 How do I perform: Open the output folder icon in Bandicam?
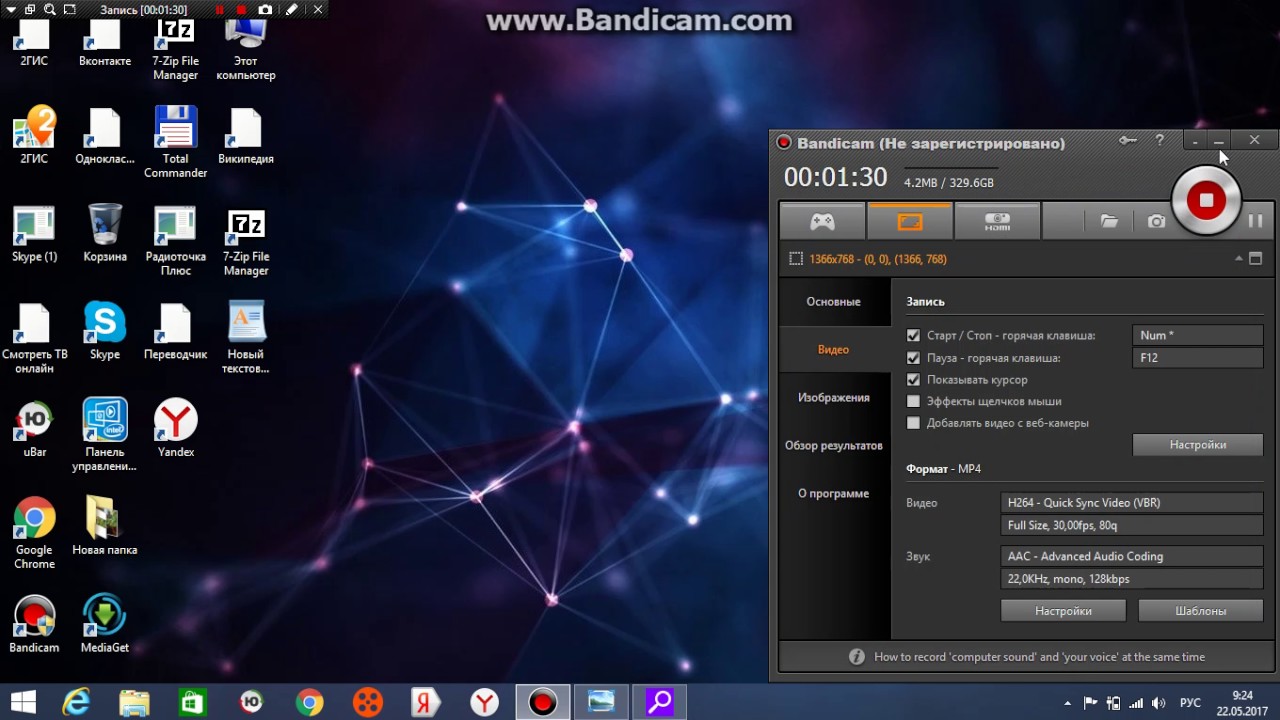coord(1109,221)
